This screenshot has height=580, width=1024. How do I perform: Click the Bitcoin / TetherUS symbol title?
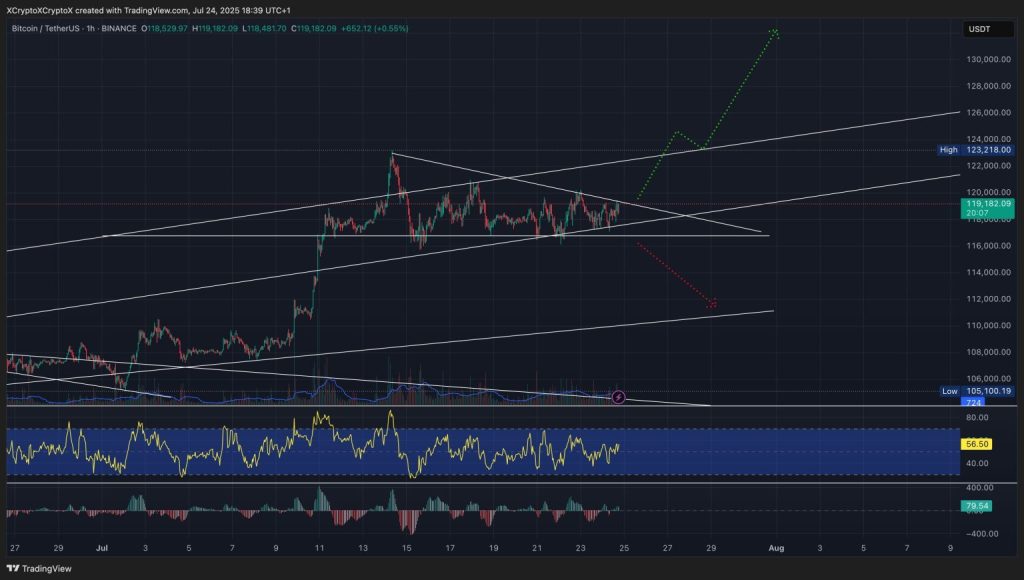click(x=45, y=29)
